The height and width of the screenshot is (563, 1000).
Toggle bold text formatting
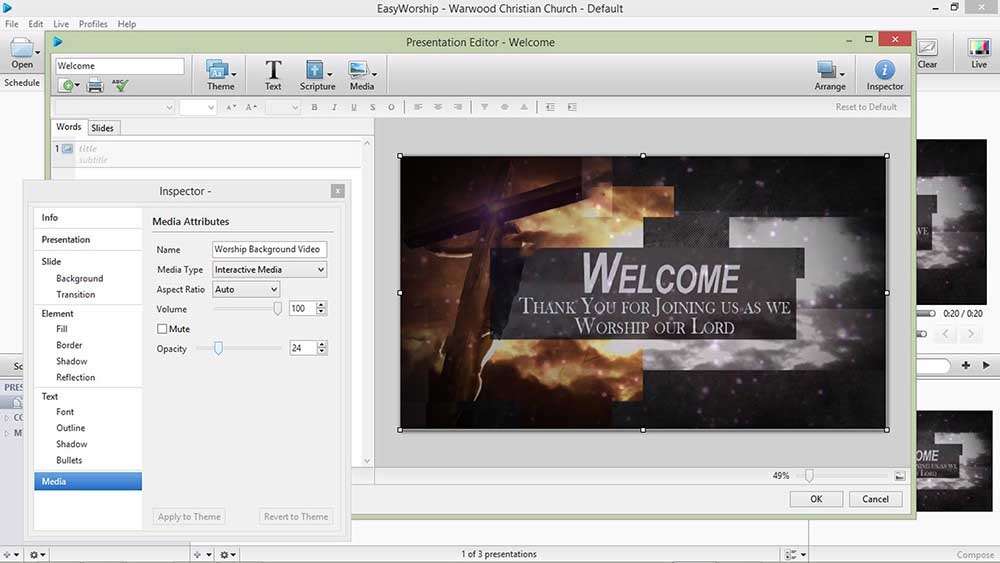pyautogui.click(x=314, y=107)
